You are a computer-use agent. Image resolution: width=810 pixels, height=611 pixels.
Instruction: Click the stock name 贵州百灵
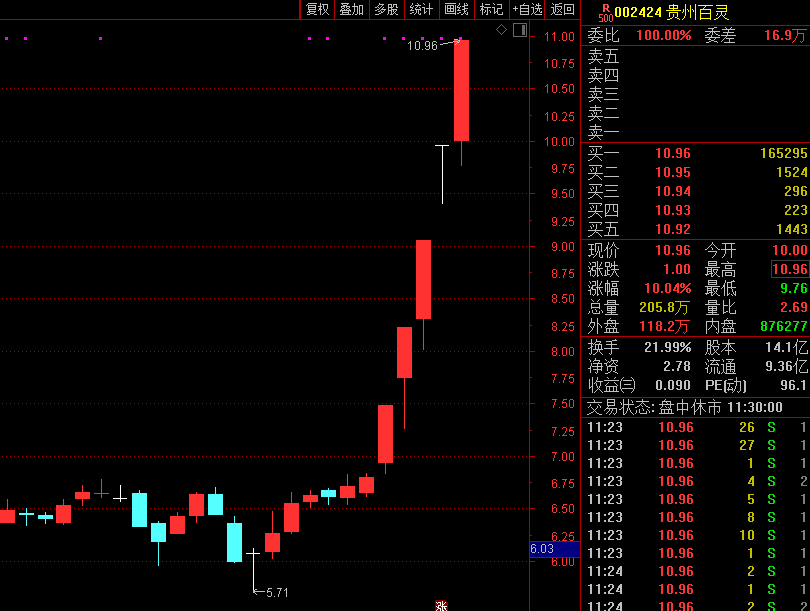click(x=698, y=12)
